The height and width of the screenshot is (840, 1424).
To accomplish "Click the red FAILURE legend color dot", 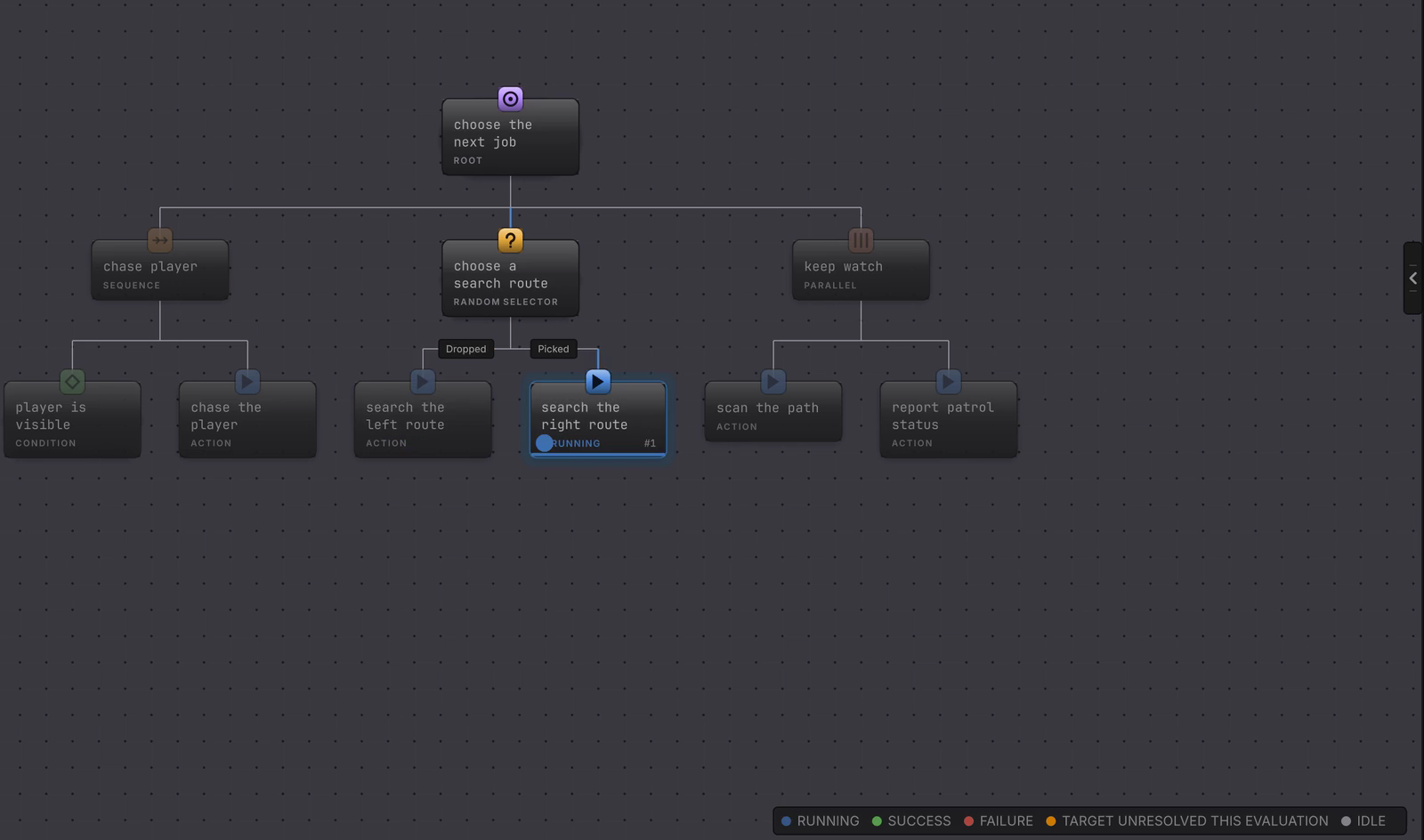I will [968, 821].
